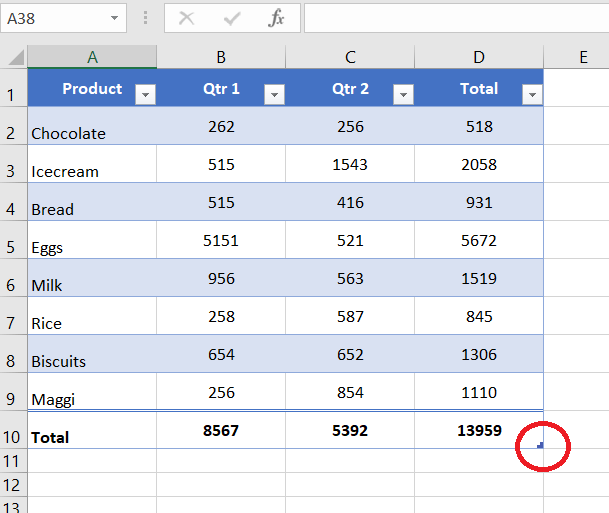Screen dimensions: 609x513
Task: Select cell with value 1306
Action: [479, 354]
